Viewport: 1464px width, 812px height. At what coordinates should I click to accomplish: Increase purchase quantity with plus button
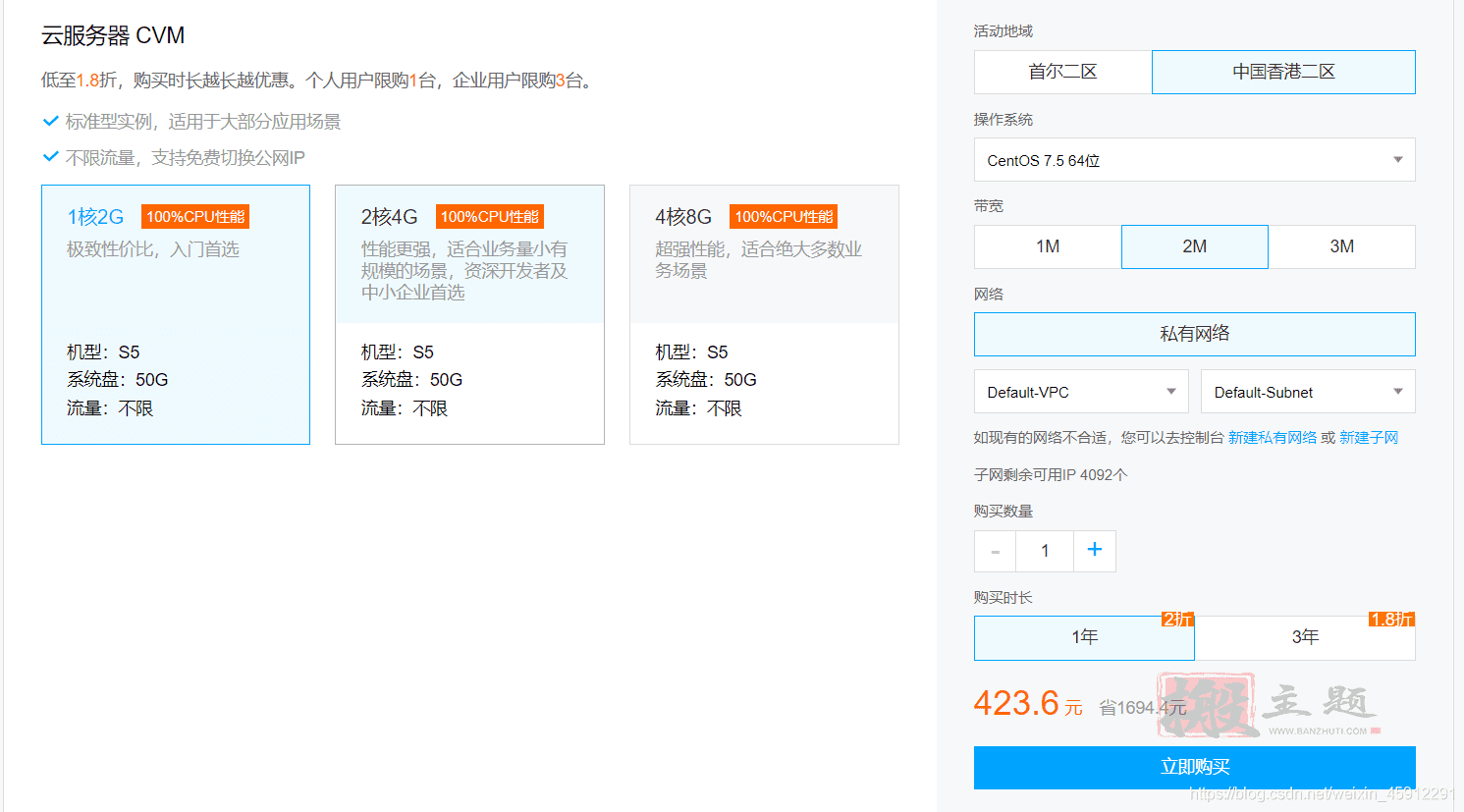tap(1095, 551)
